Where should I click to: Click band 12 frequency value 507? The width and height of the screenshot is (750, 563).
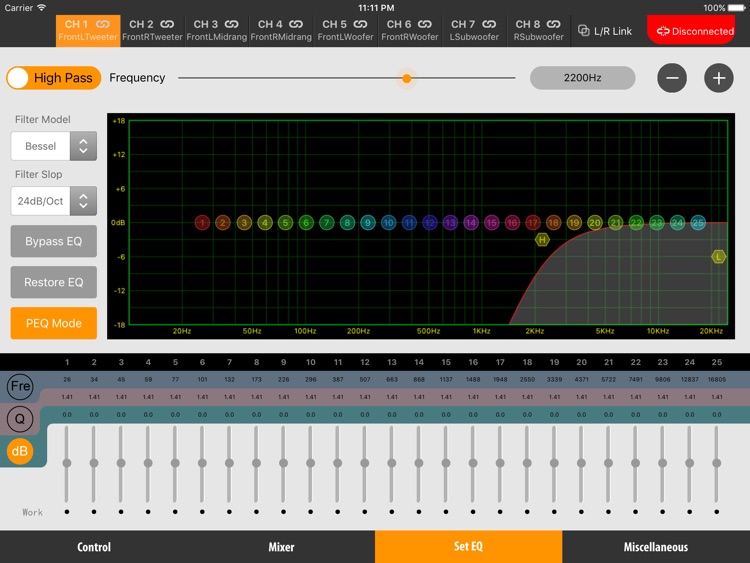pyautogui.click(x=365, y=379)
